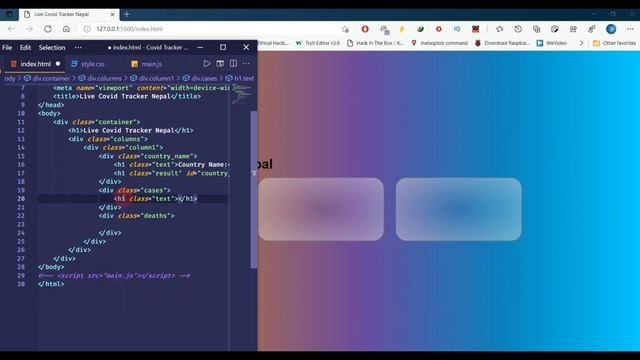Switch to the style.css editor tab

[x=88, y=64]
